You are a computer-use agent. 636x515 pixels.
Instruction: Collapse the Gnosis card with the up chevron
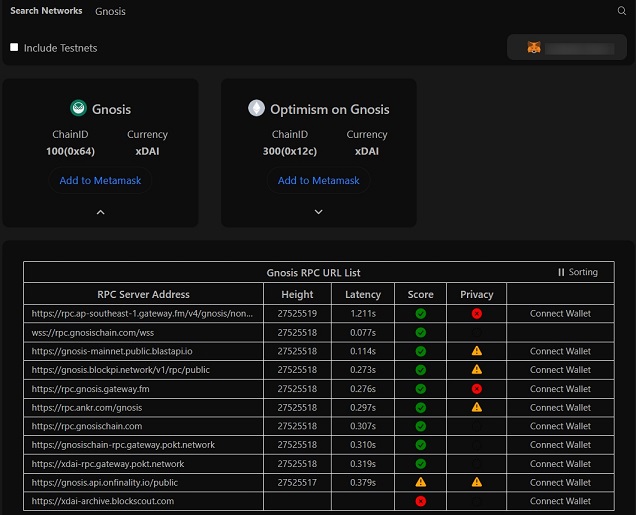(x=99, y=212)
